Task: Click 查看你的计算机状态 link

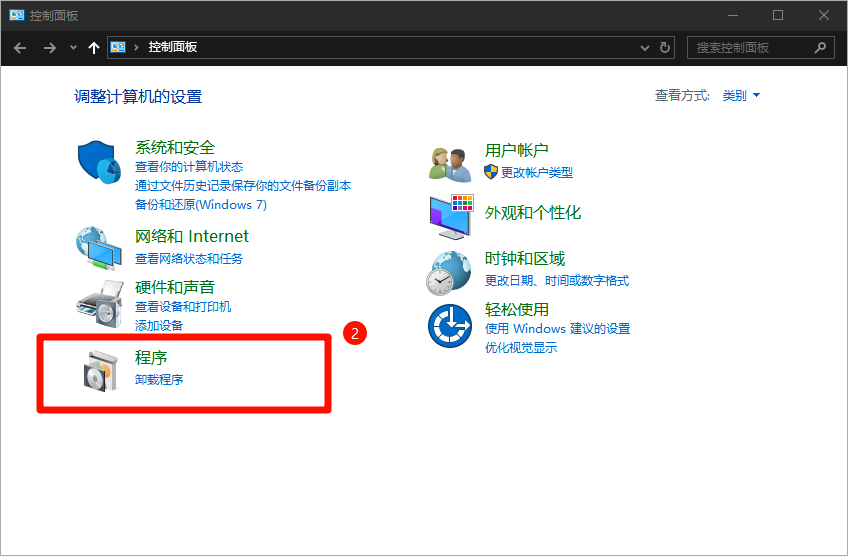Action: click(x=189, y=167)
